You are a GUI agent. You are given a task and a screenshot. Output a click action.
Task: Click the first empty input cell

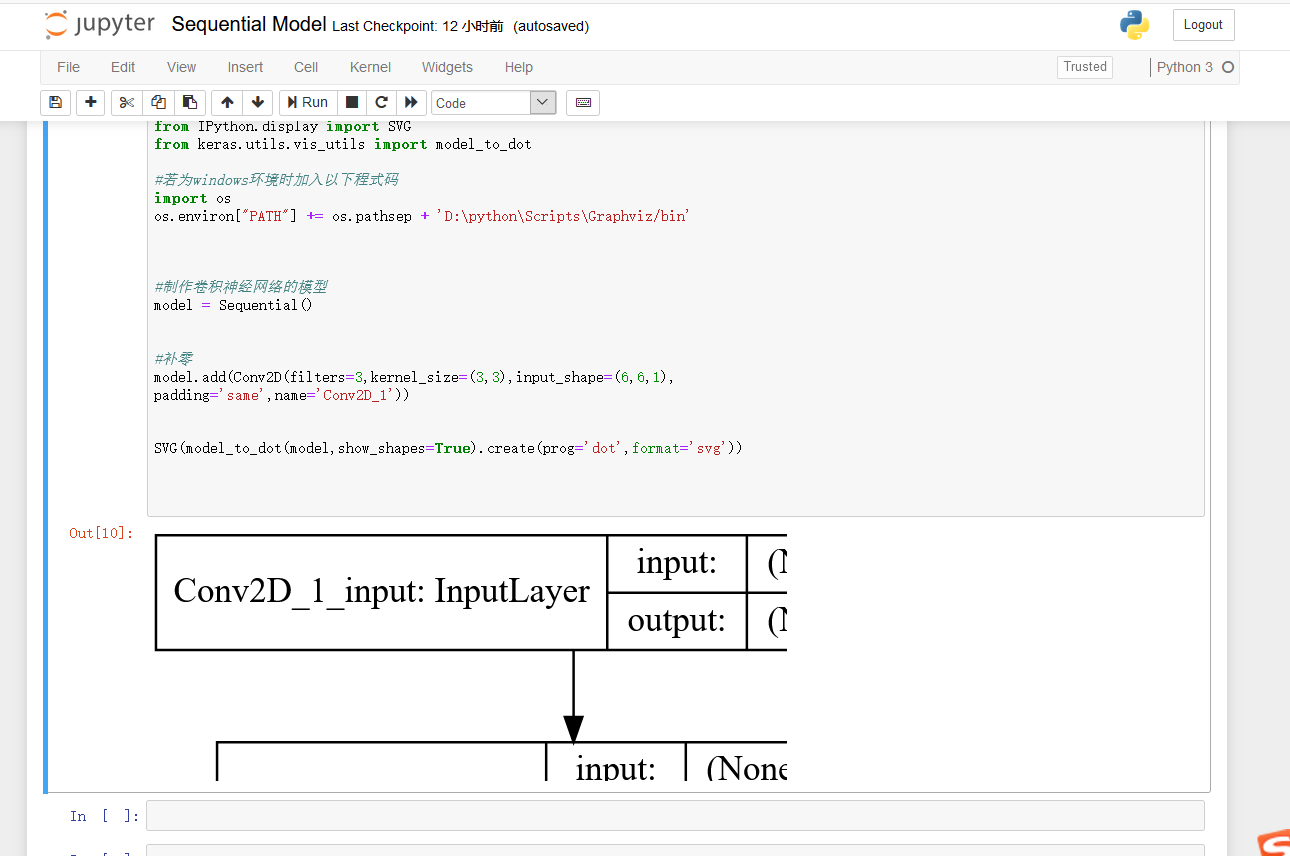[675, 815]
